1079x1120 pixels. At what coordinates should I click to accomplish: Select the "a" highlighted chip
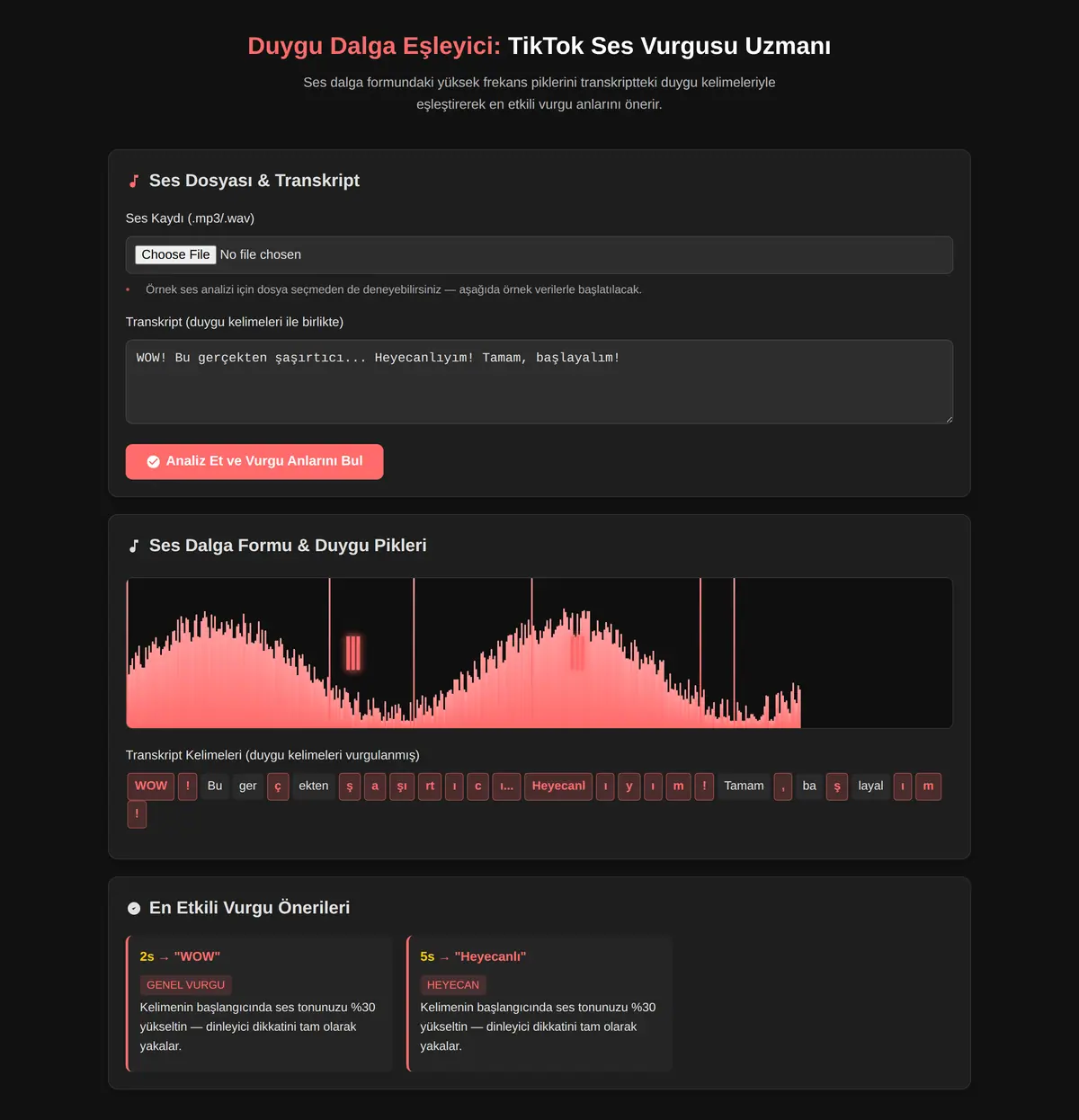pos(375,787)
